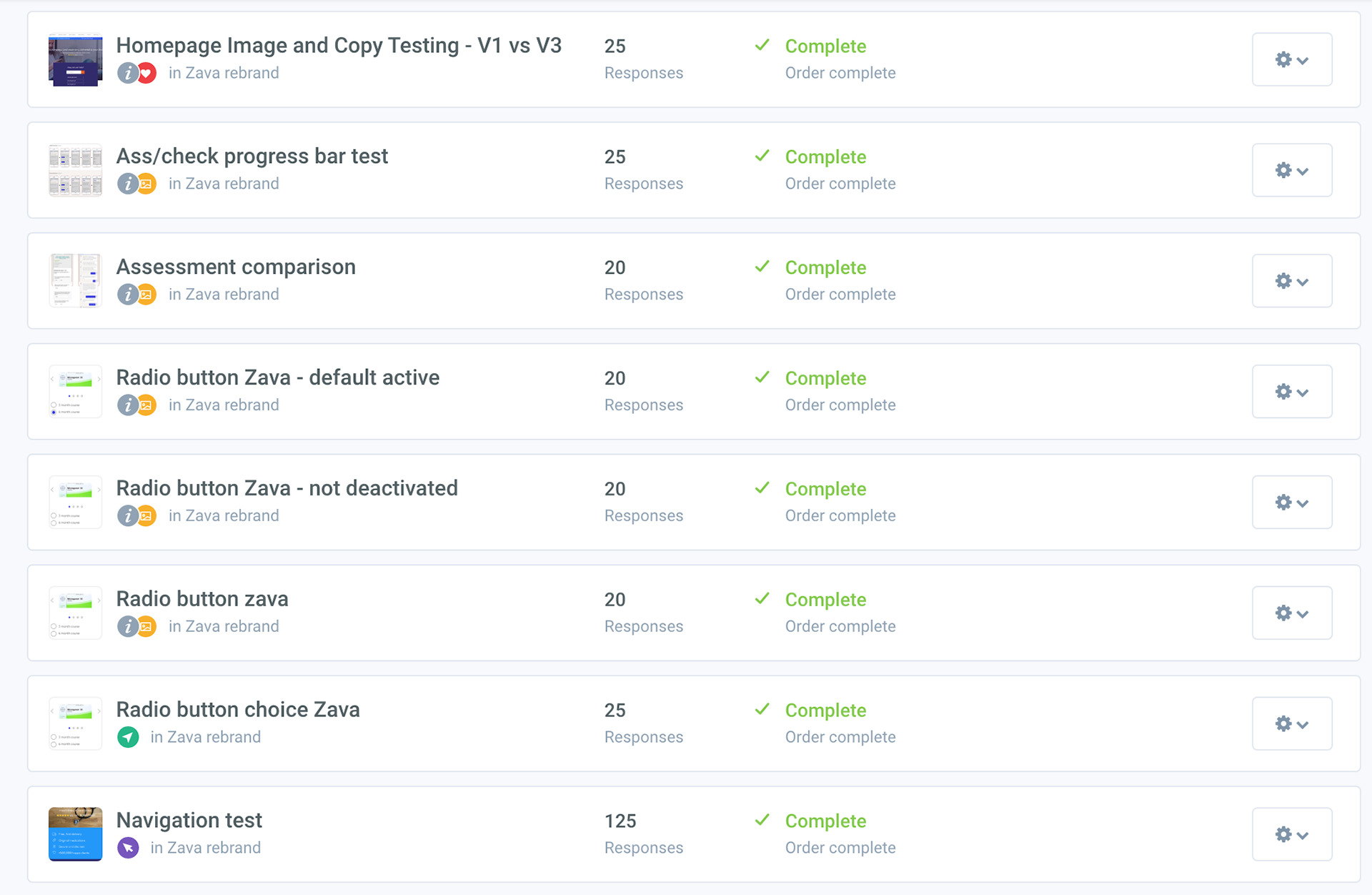
Task: Click the red heart icon under Homepage Image test
Action: [147, 73]
